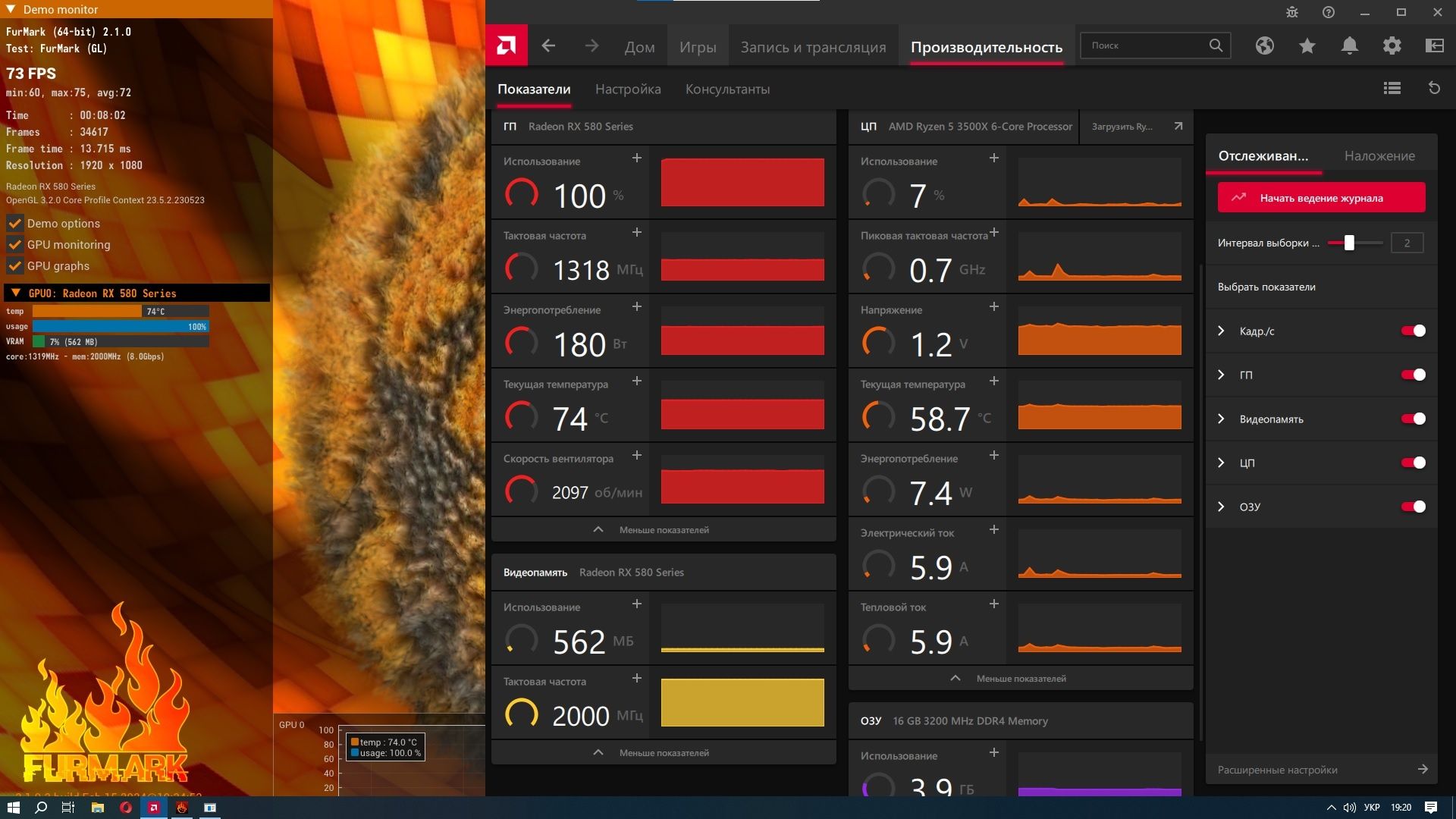The width and height of the screenshot is (1456, 819).
Task: Add GPU Текущая температура metric with plus
Action: pyautogui.click(x=637, y=381)
